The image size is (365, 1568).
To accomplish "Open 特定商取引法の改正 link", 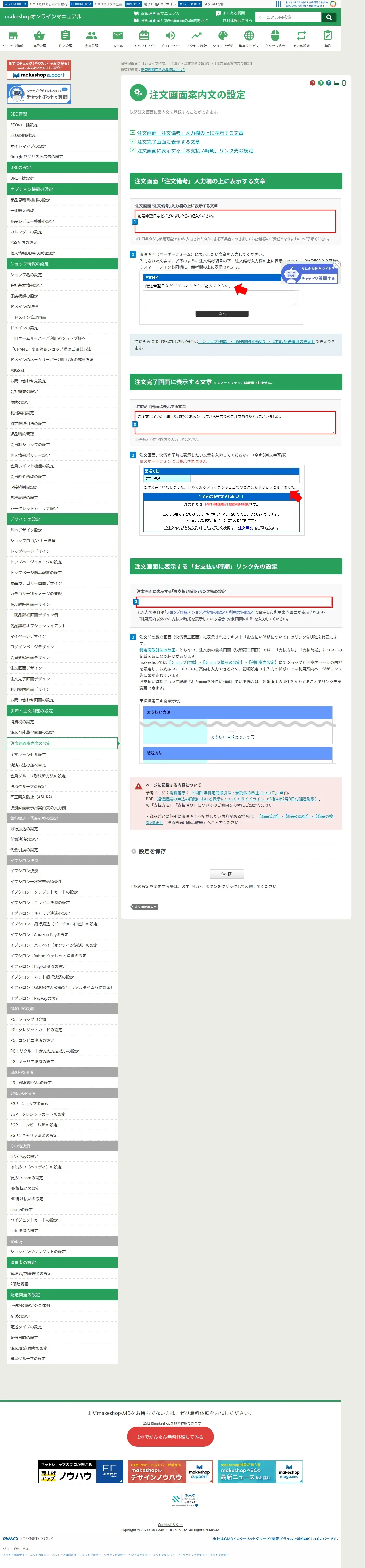I will tap(157, 649).
